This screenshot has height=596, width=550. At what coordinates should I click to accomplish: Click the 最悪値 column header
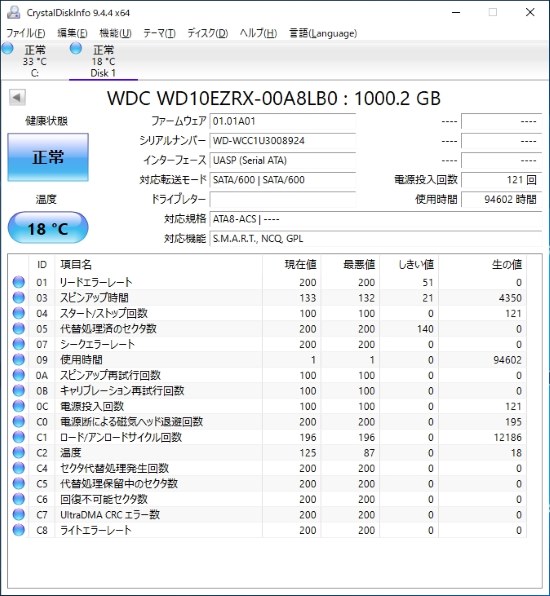(x=350, y=265)
